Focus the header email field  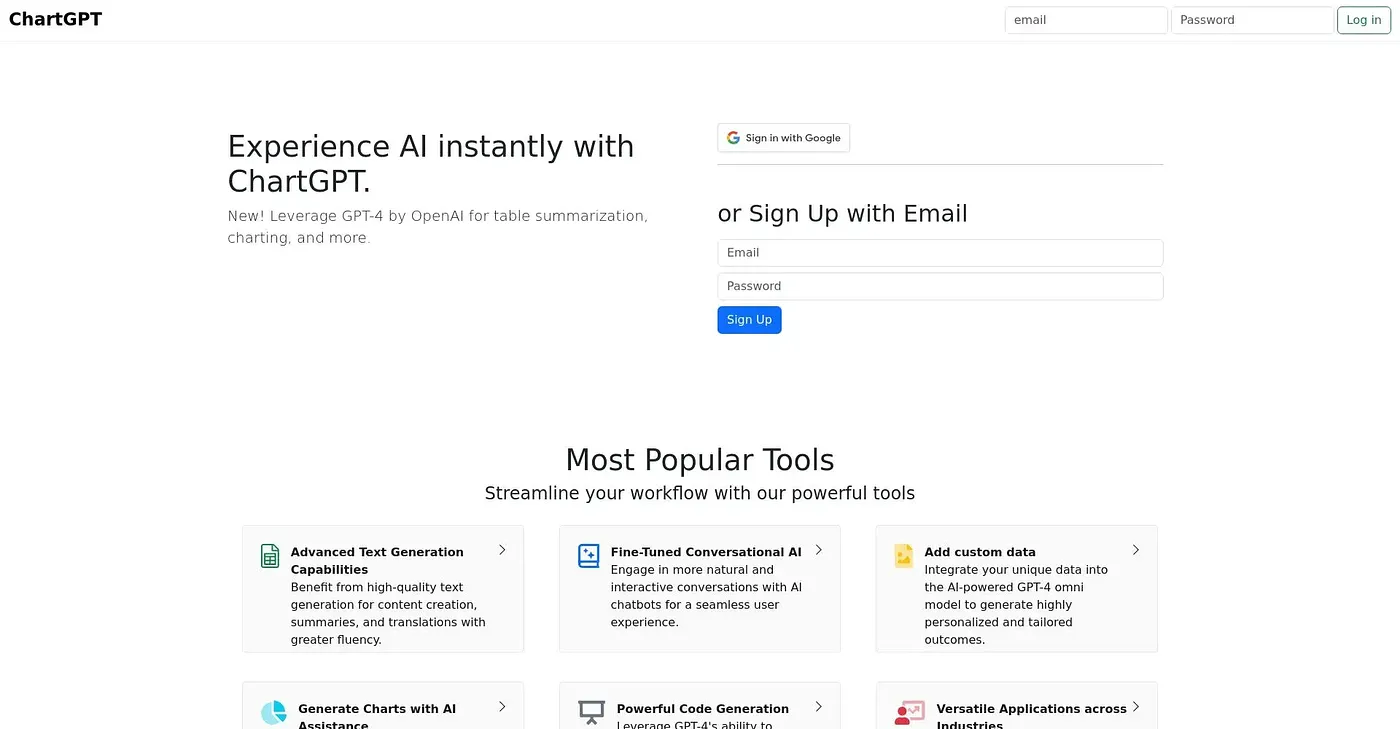pos(1086,20)
